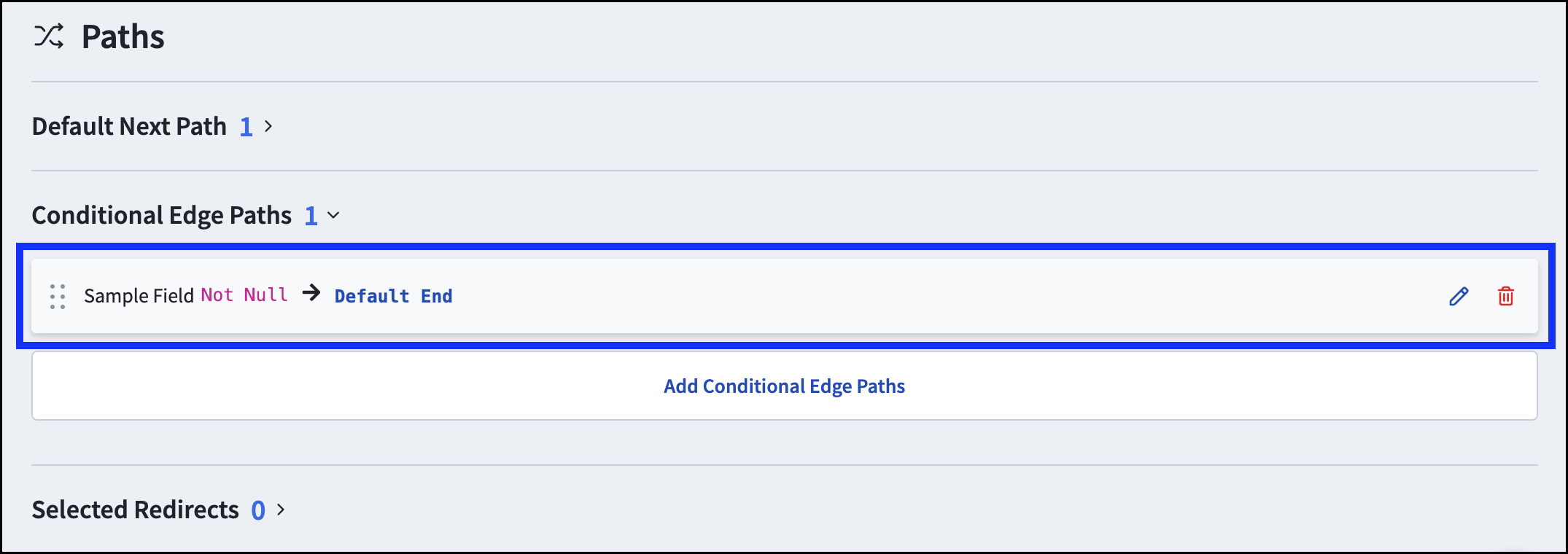
Task: Click the Default Next Path heading
Action: (130, 127)
